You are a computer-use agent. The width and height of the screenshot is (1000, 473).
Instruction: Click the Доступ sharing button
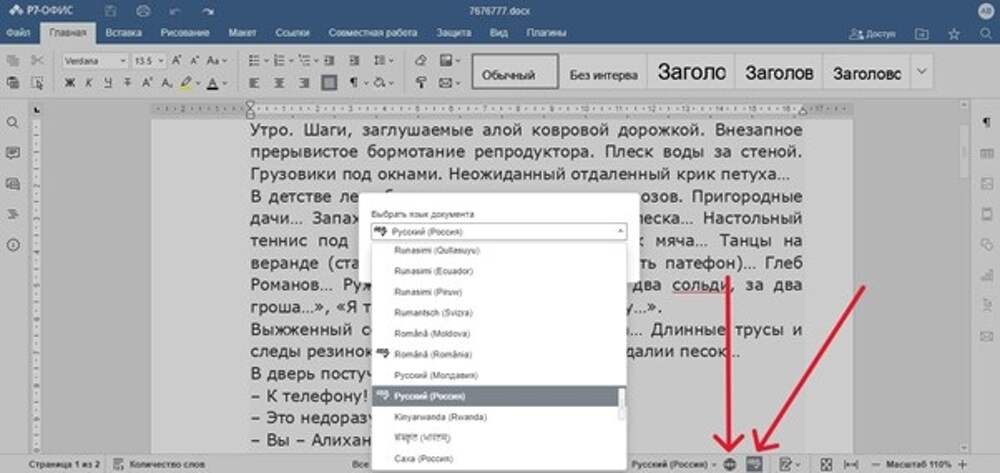point(872,34)
